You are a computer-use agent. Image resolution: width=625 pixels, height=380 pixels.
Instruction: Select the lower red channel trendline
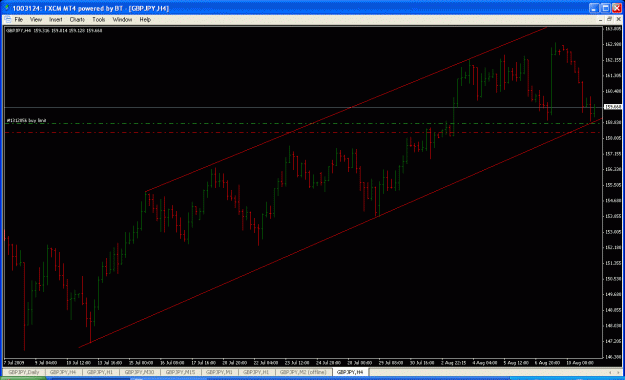(x=341, y=233)
